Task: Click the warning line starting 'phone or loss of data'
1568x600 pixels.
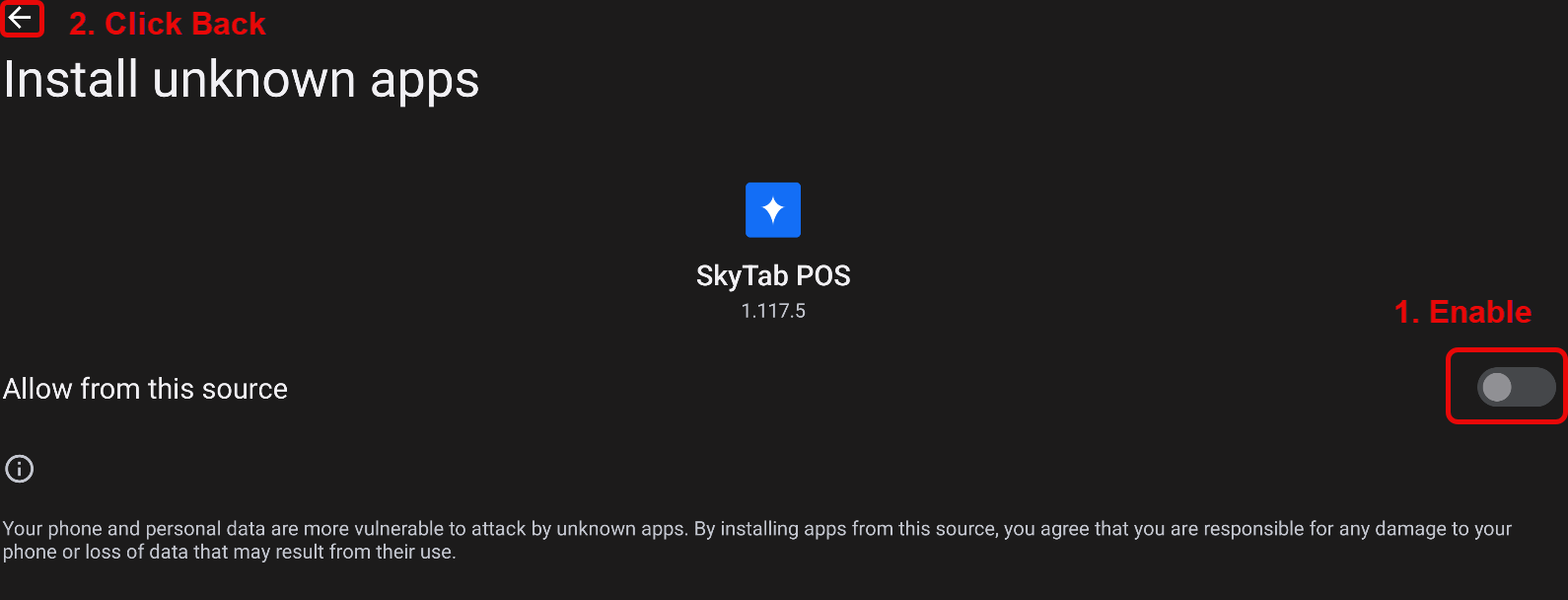Action: coord(229,553)
